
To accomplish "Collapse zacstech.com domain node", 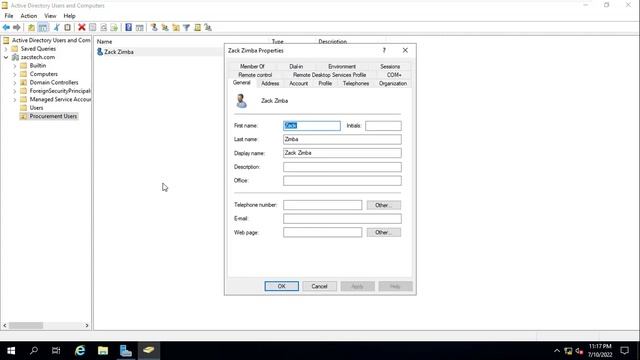I will pos(6,58).
